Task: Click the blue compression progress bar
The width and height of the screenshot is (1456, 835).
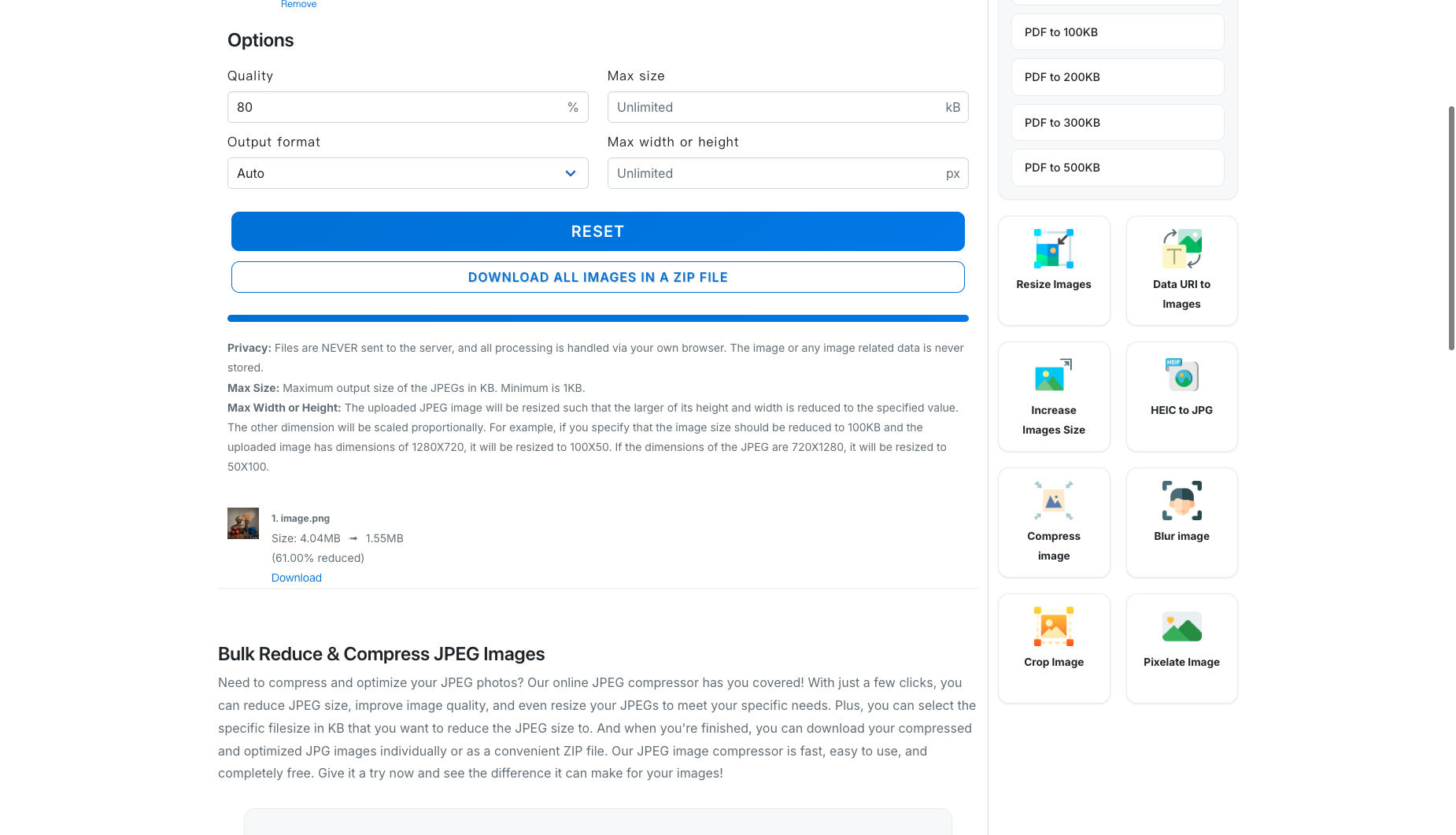Action: tap(598, 319)
